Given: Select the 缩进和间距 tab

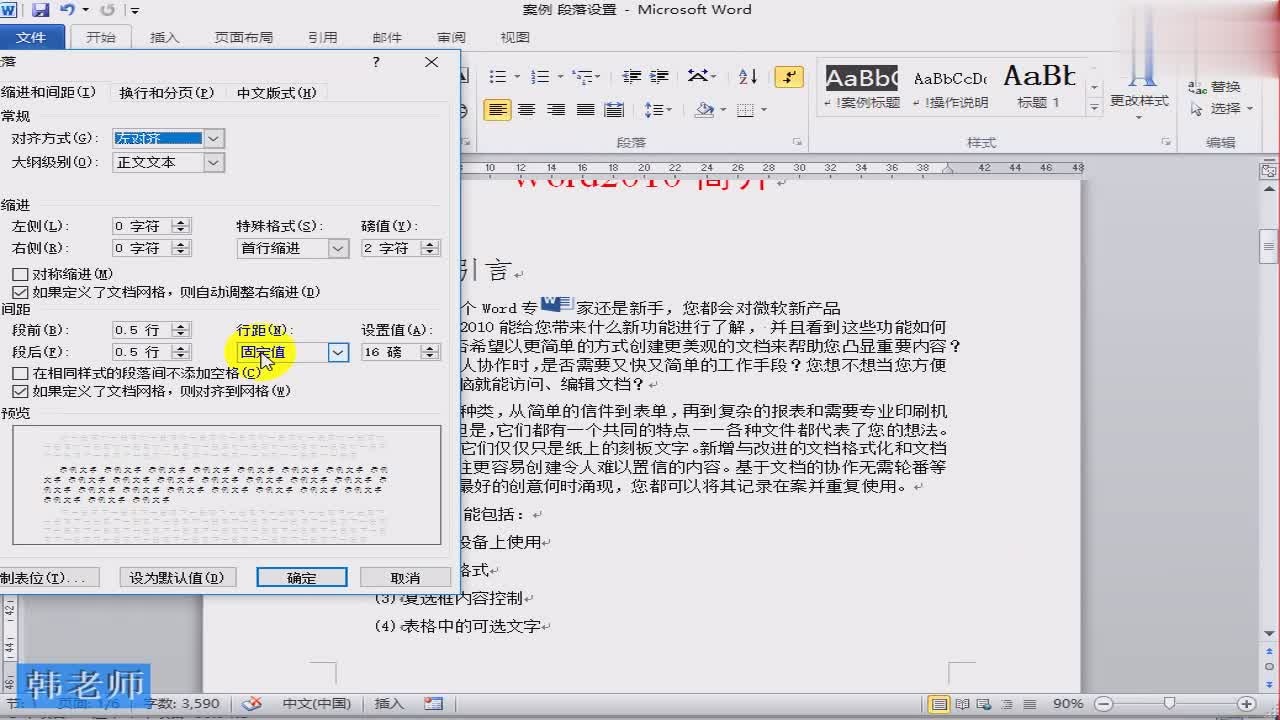Looking at the screenshot, I should [49, 92].
